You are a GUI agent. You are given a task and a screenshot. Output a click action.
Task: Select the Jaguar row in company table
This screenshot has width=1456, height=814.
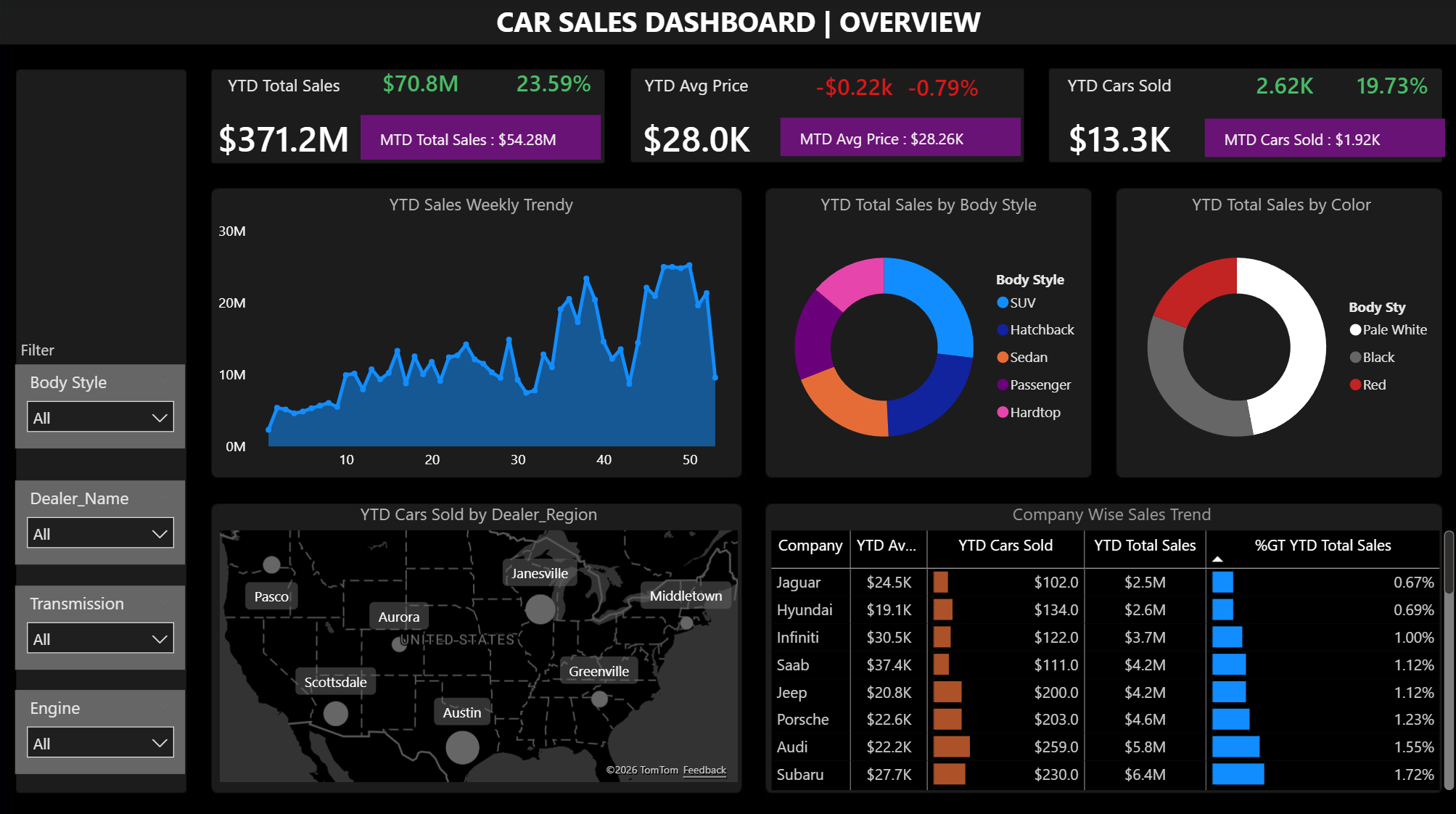pyautogui.click(x=1105, y=582)
